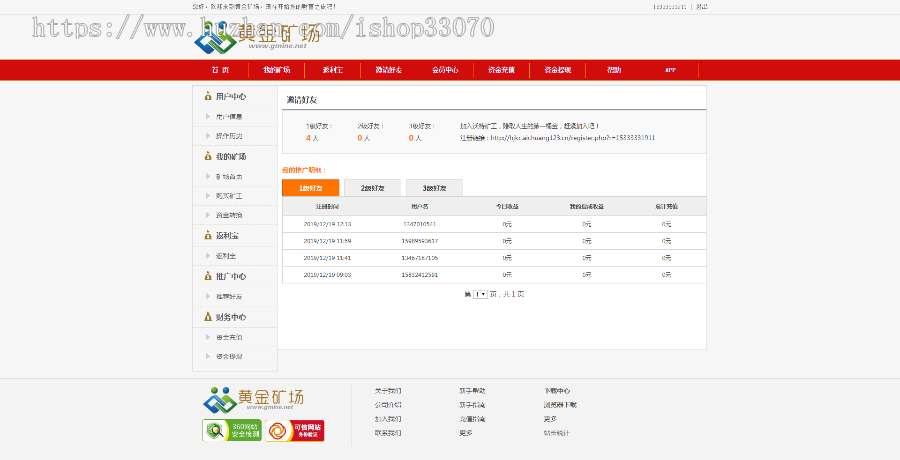Click the arrow icon next to sidebar 资金提现

click(208, 356)
